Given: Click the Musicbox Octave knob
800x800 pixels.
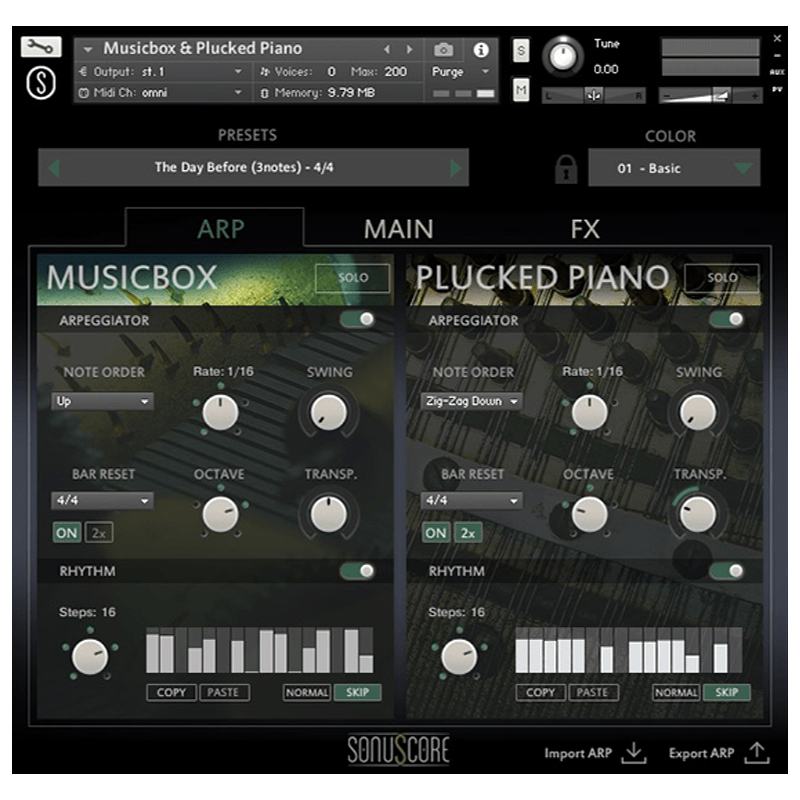Looking at the screenshot, I should pos(220,514).
